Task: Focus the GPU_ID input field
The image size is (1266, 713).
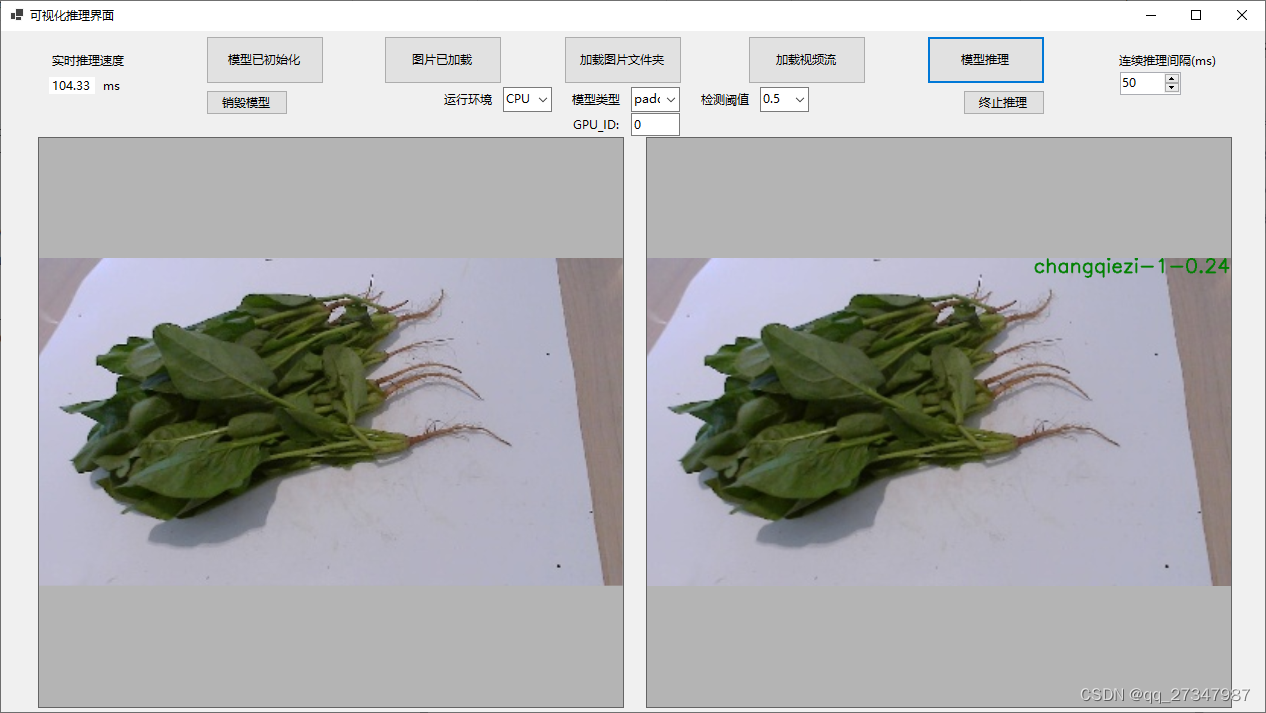Action: (655, 124)
